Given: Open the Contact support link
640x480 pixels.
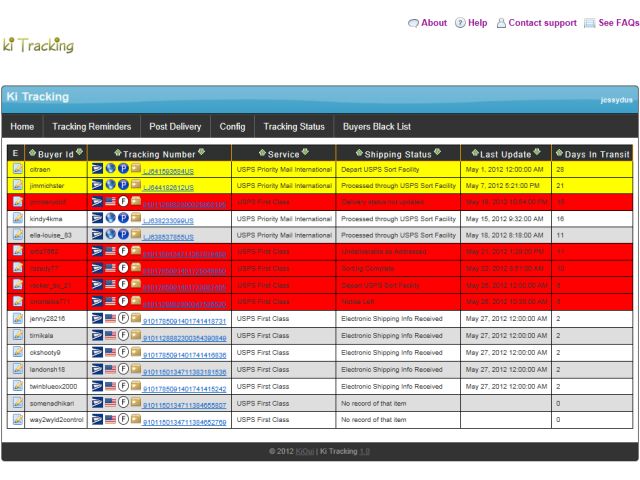Looking at the screenshot, I should point(537,23).
